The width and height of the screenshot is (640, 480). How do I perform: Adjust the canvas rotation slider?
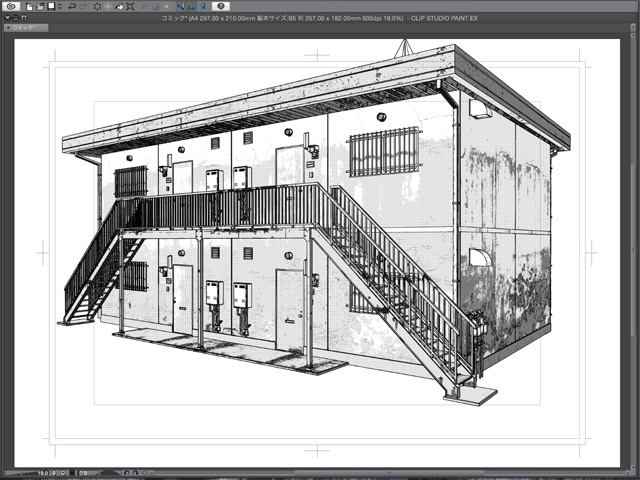pos(110,473)
